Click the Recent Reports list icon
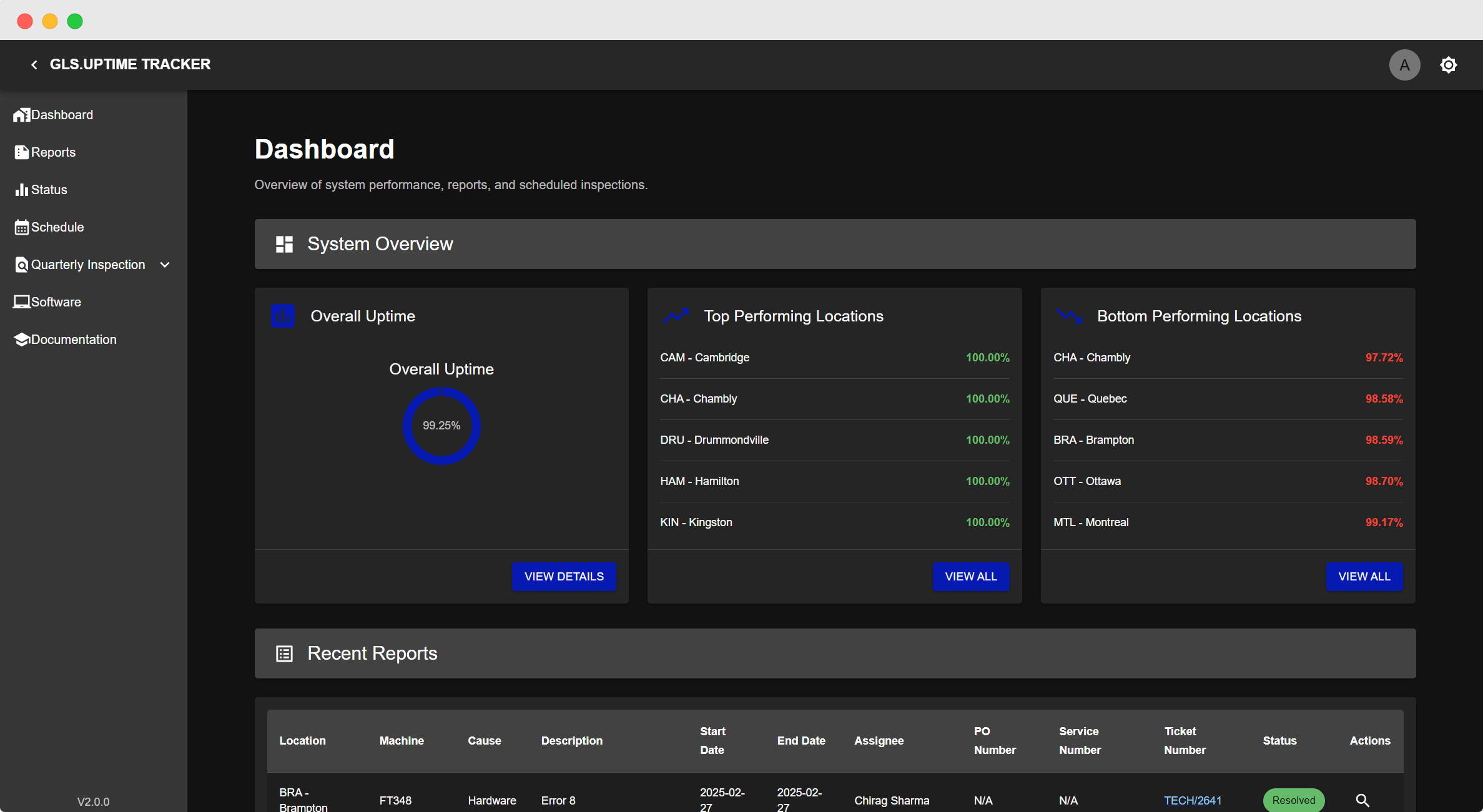Screen dimensions: 1483x812 pos(284,653)
